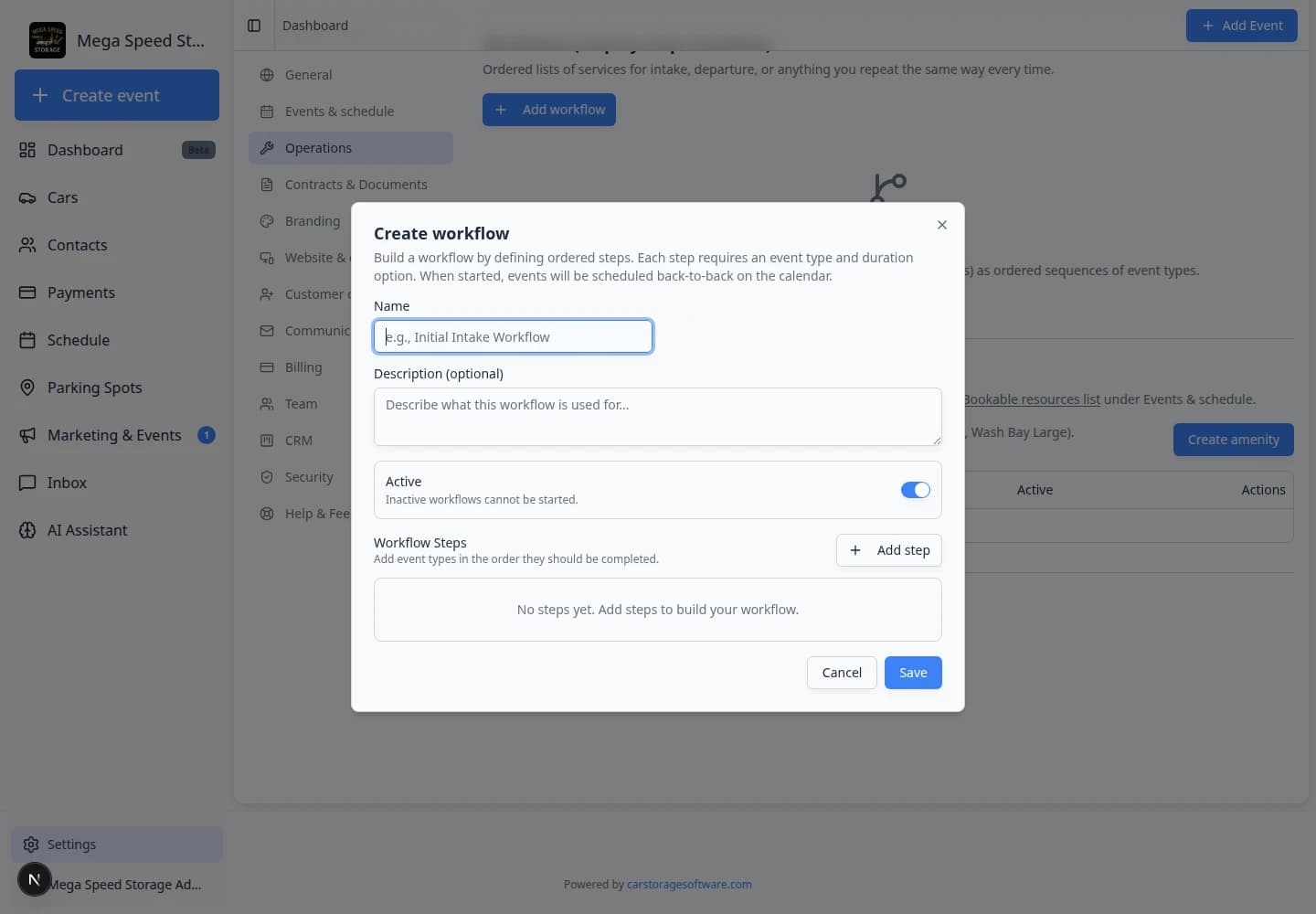1316x914 pixels.
Task: Click the Help lifebuoy icon
Action: (267, 514)
